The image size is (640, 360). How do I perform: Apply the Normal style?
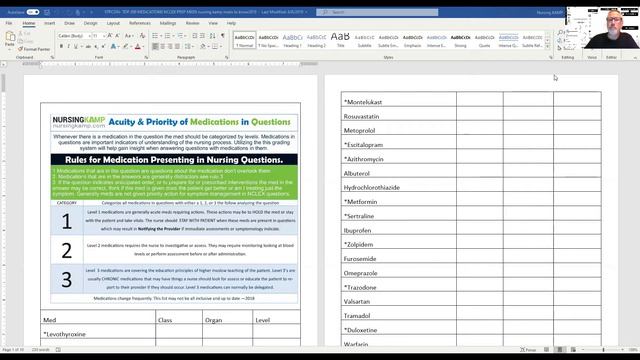point(244,40)
